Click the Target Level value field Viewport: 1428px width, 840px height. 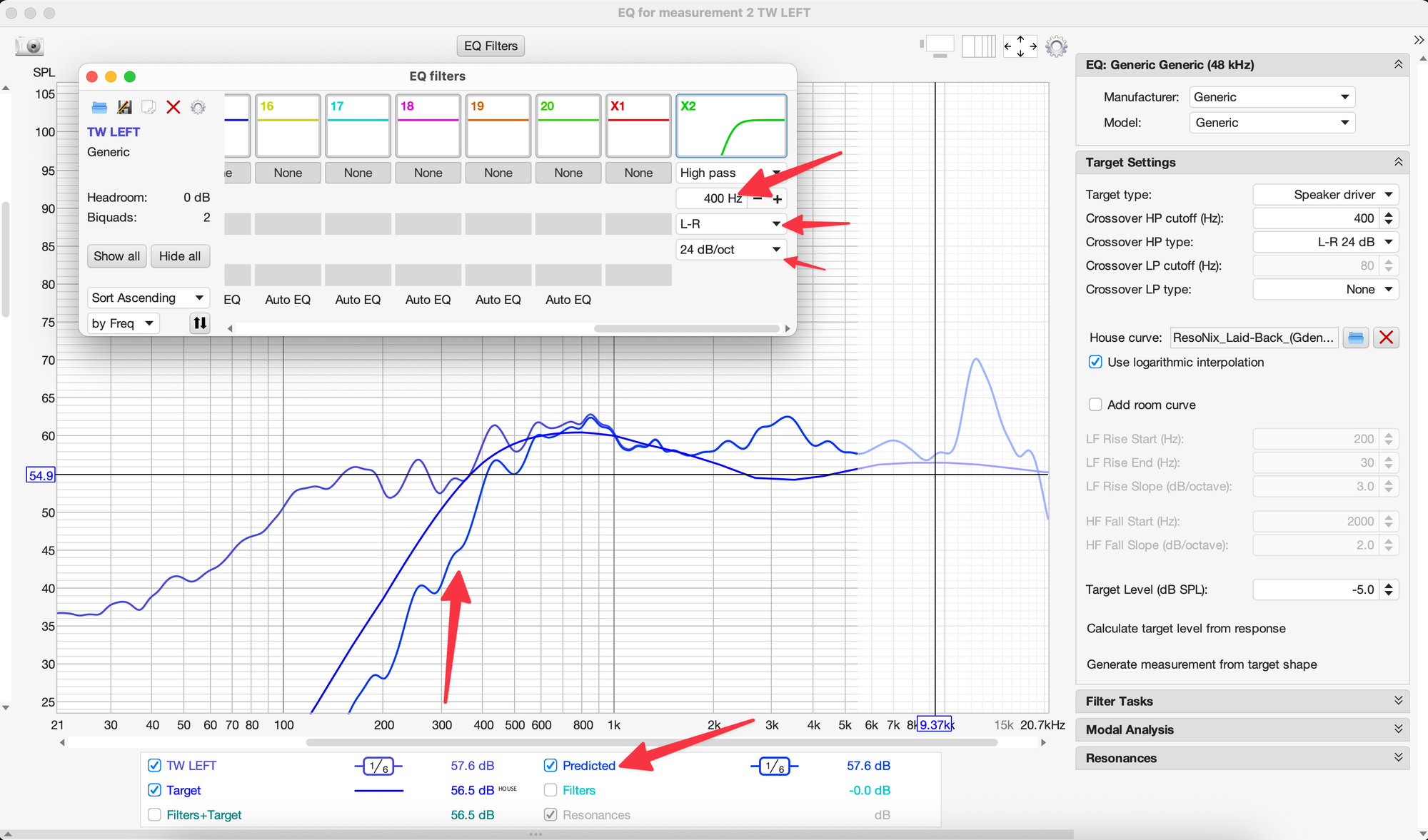pos(1315,589)
